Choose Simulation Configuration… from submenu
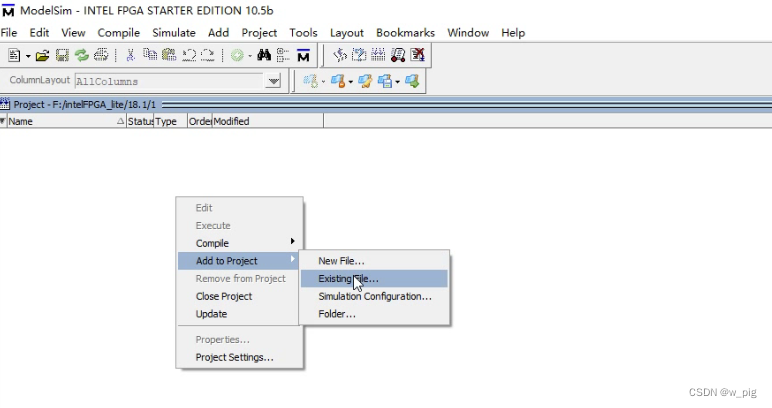 tap(374, 296)
